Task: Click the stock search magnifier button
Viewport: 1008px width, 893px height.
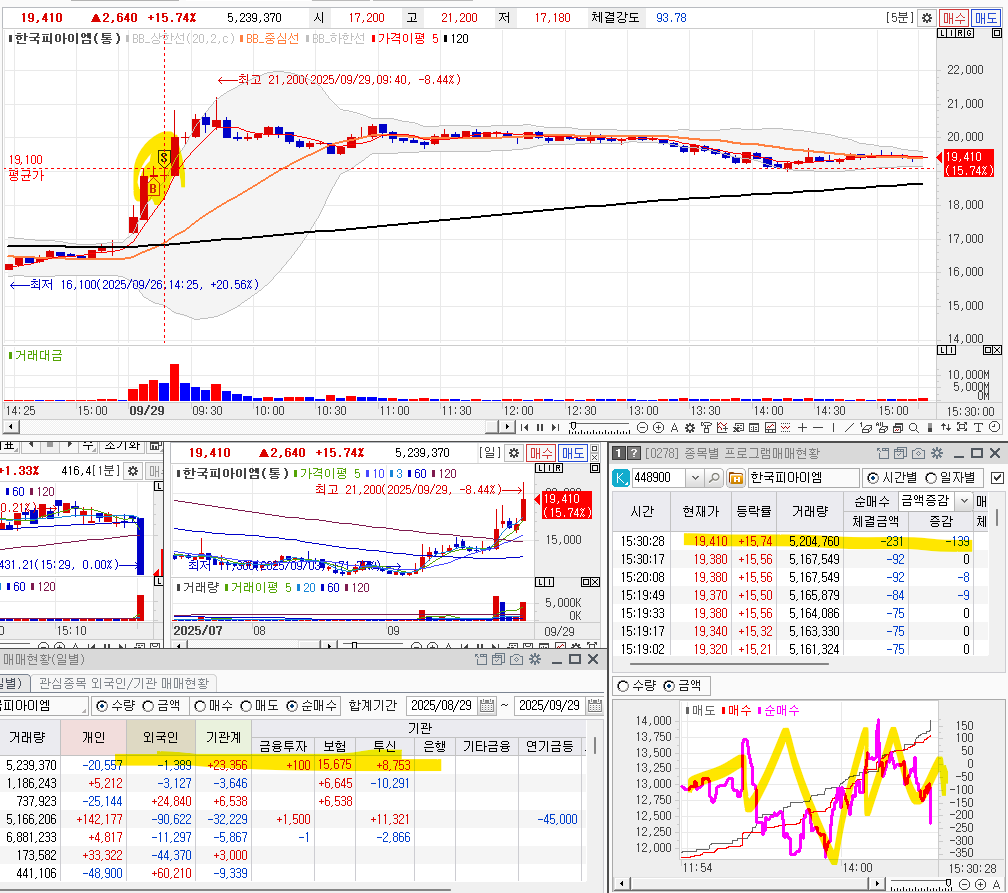Action: coord(714,478)
